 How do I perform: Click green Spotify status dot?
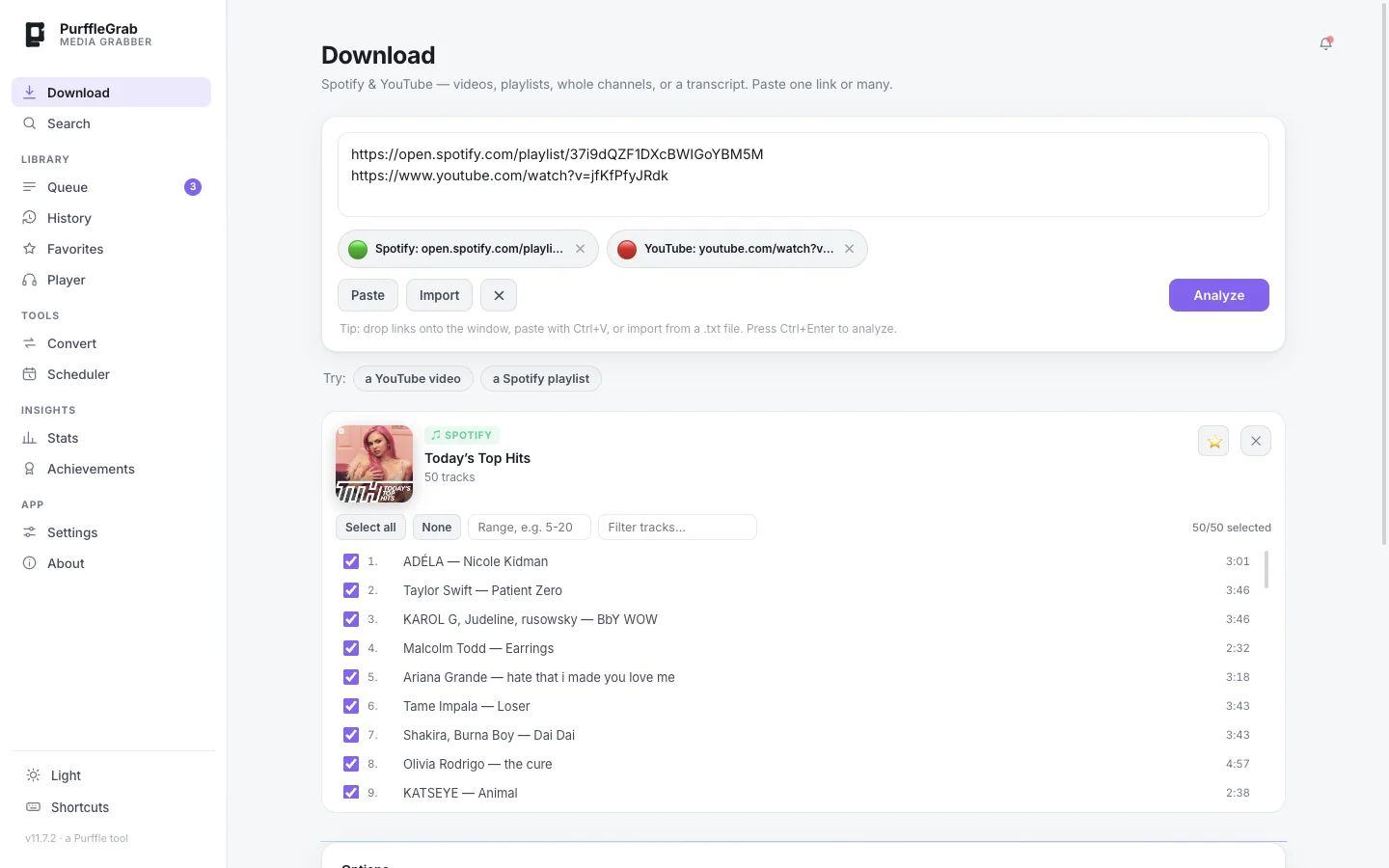click(358, 249)
